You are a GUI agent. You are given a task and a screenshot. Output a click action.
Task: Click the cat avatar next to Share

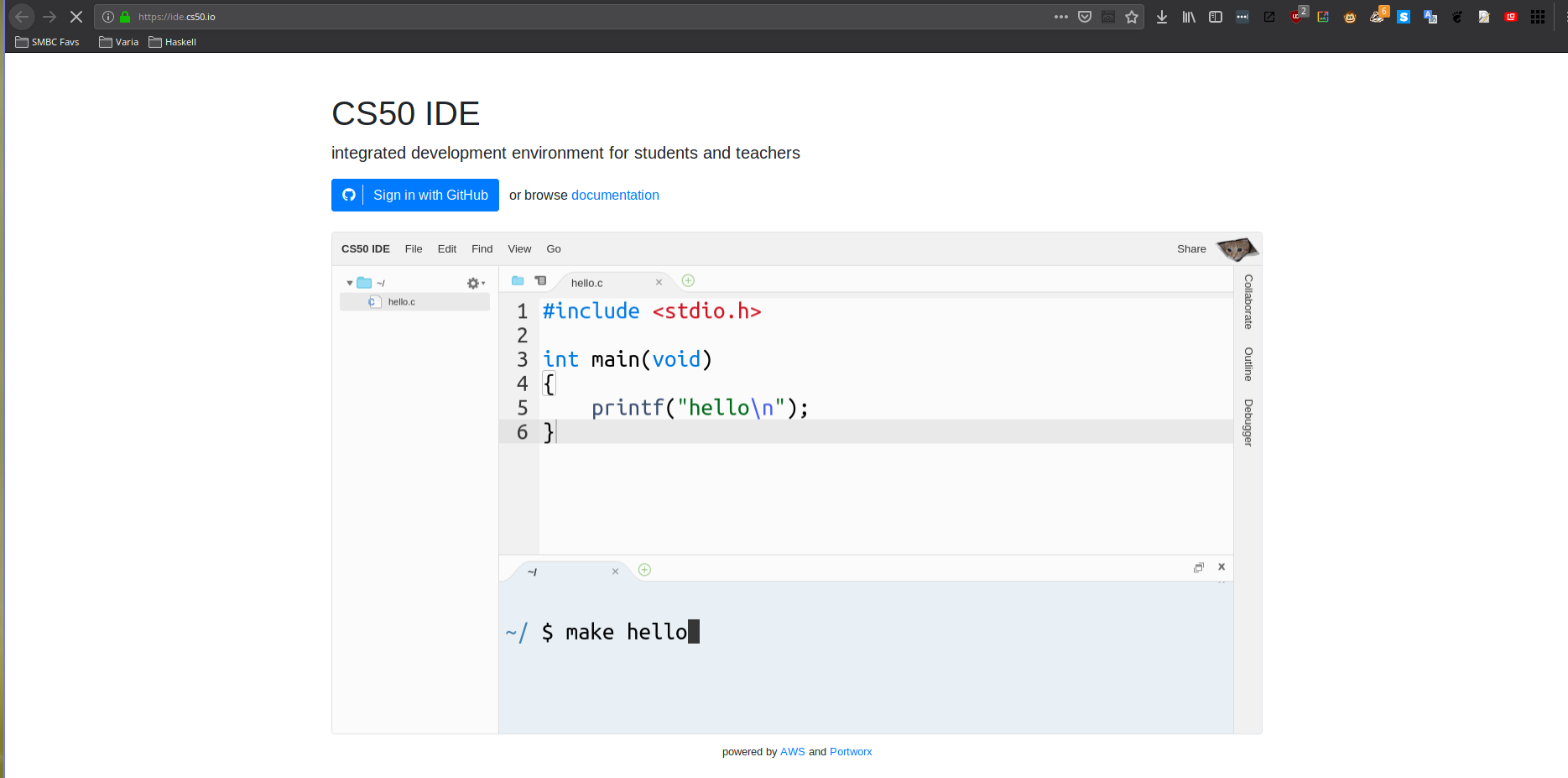coord(1237,249)
